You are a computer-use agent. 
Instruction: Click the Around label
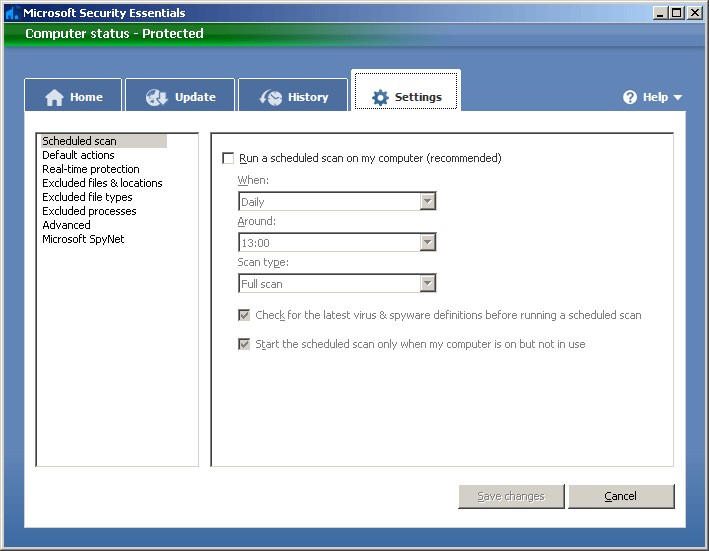click(256, 221)
